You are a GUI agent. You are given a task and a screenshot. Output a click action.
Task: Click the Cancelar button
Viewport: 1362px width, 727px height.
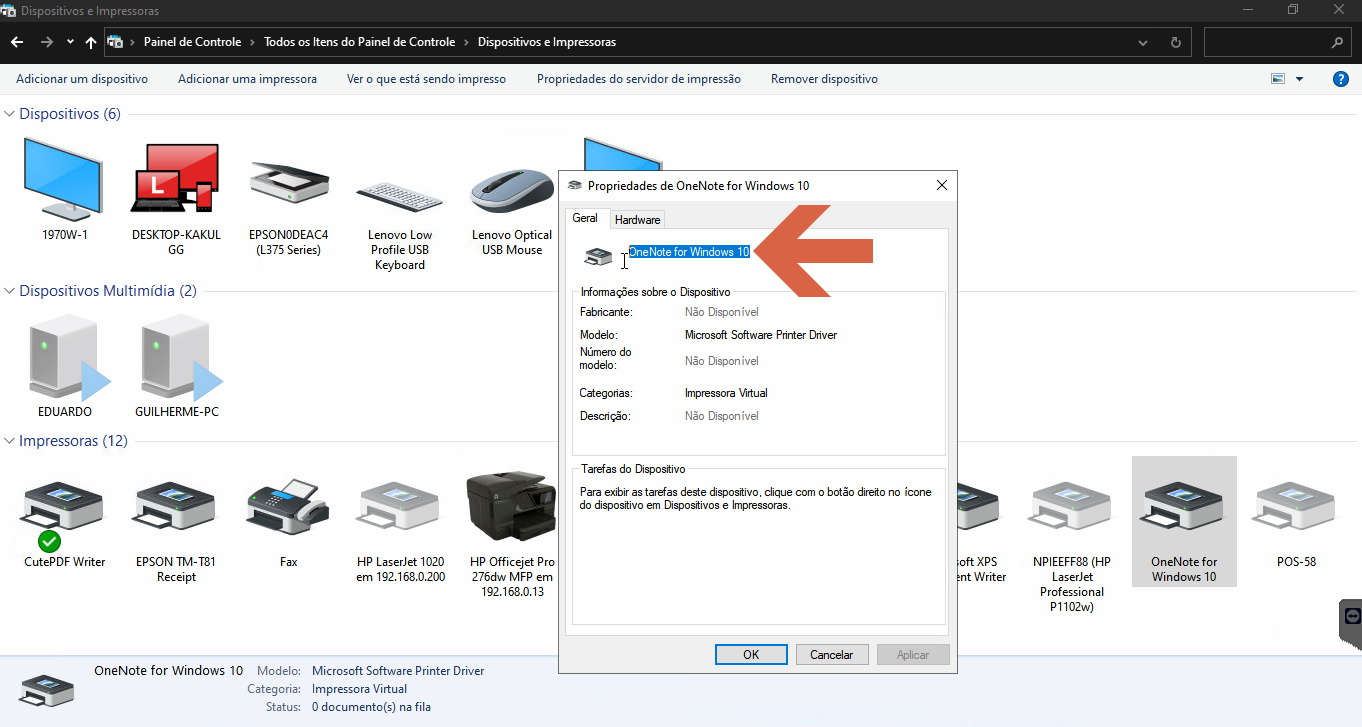tap(832, 655)
